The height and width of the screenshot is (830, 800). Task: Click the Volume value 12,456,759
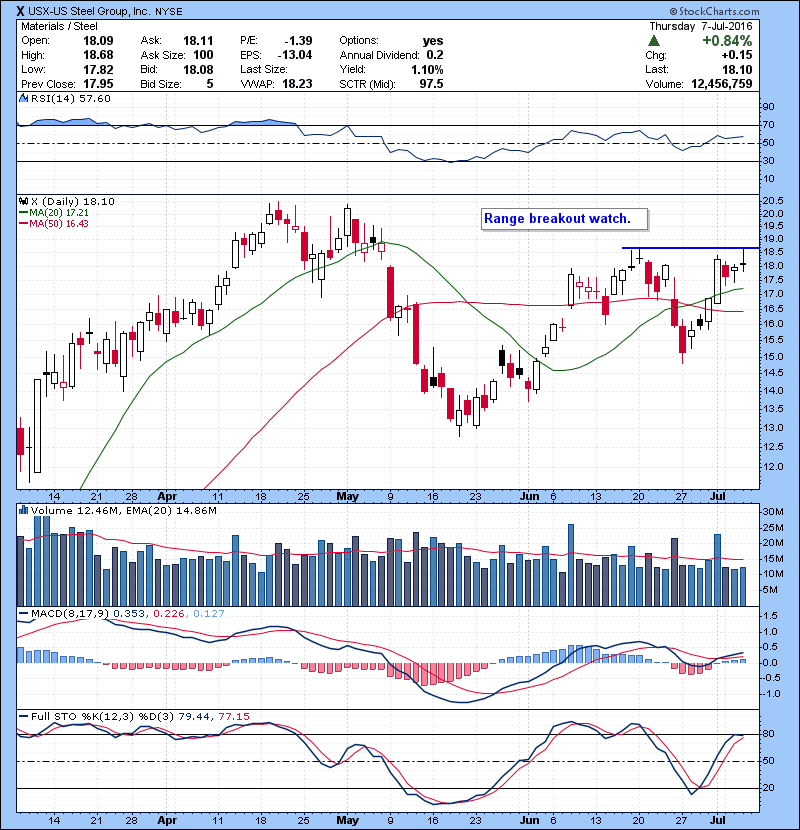click(721, 84)
